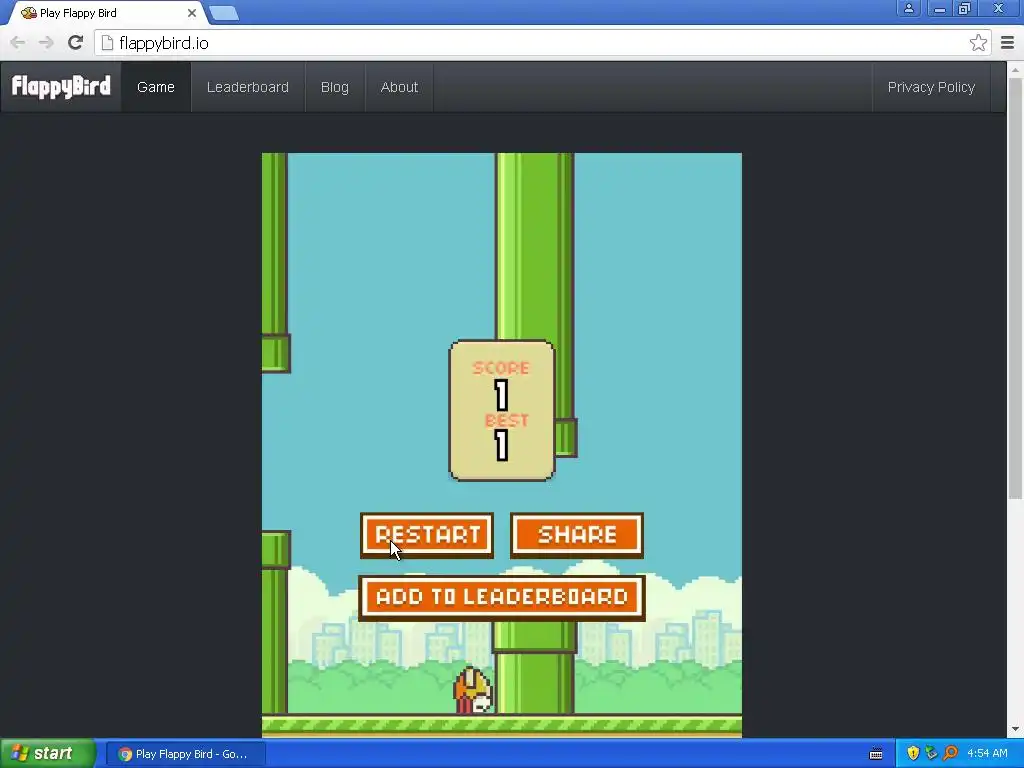Click the page icon in address bar
Image resolution: width=1024 pixels, height=768 pixels.
pos(107,43)
